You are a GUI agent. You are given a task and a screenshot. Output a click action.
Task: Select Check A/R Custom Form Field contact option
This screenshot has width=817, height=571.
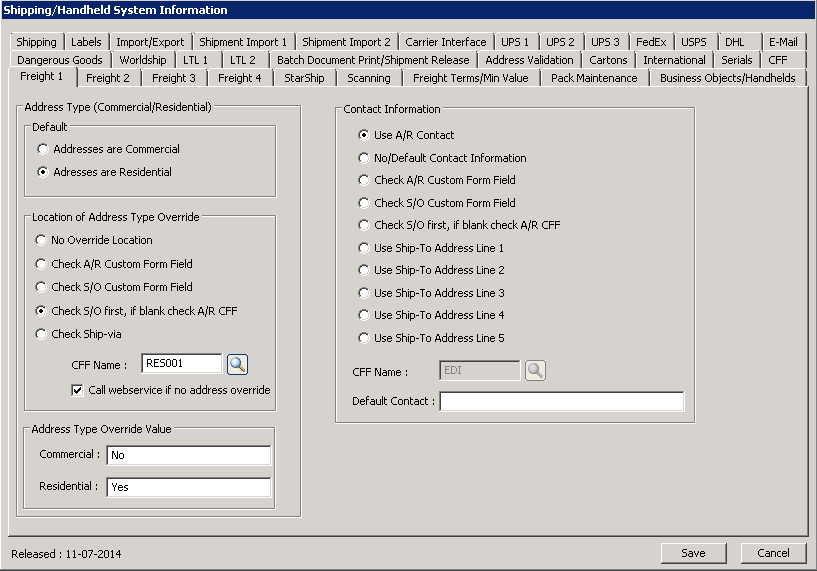coord(364,180)
